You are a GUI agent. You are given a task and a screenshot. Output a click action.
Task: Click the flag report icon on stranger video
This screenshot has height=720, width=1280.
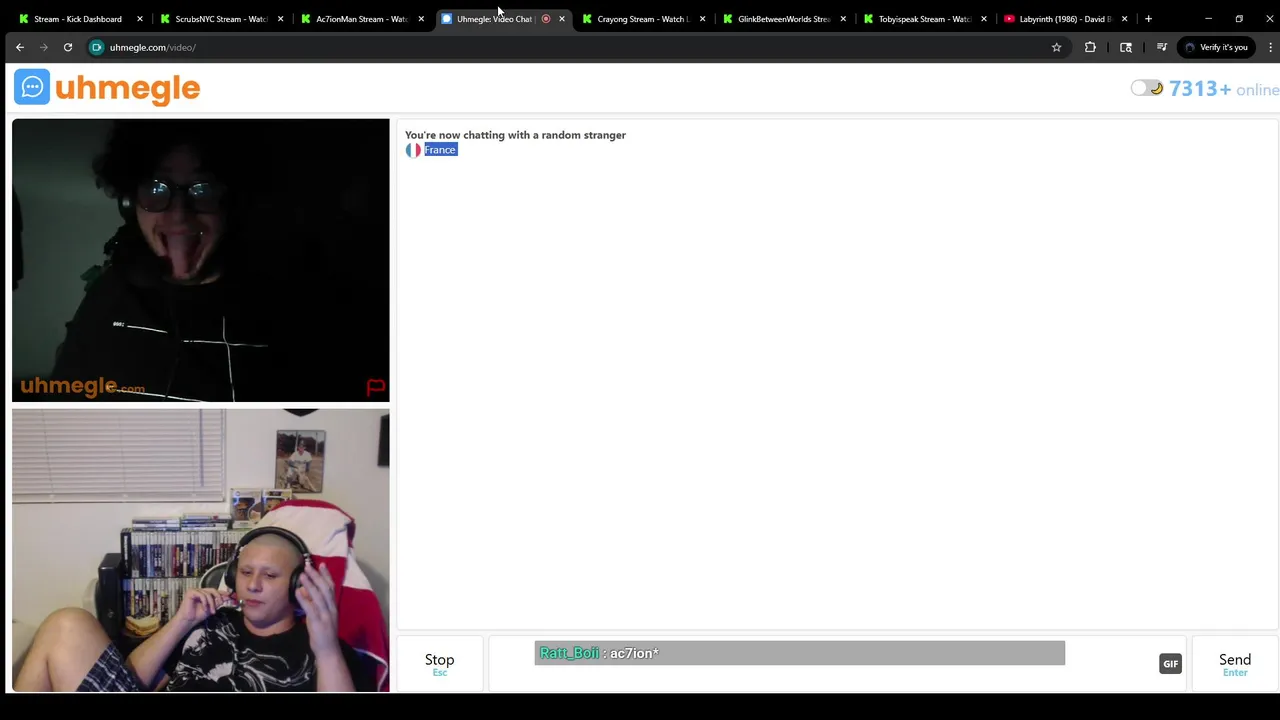tap(376, 386)
